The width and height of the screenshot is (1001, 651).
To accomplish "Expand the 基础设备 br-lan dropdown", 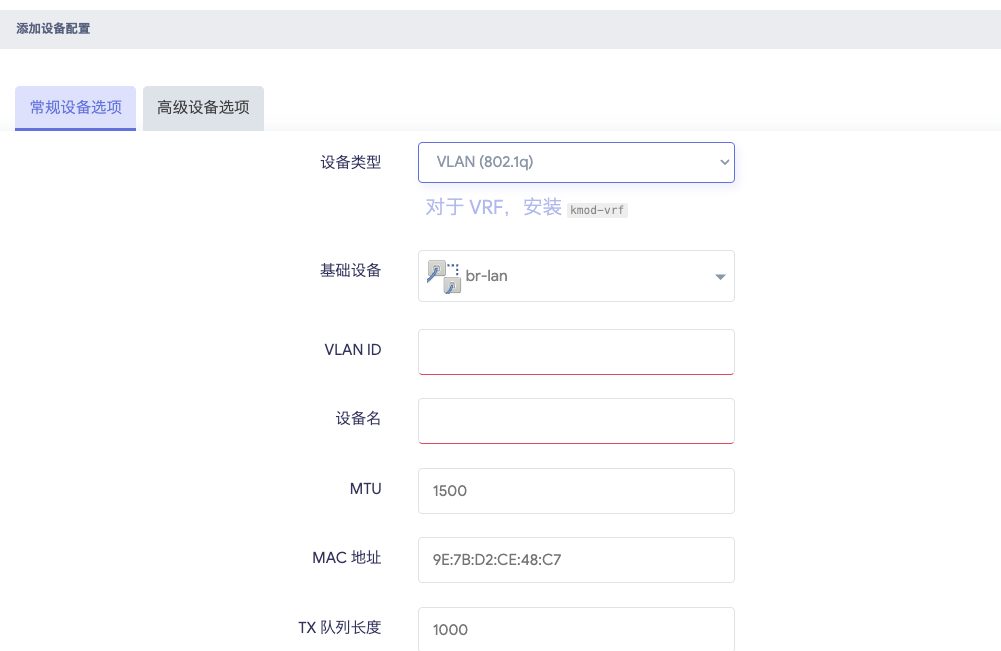I will coord(575,276).
